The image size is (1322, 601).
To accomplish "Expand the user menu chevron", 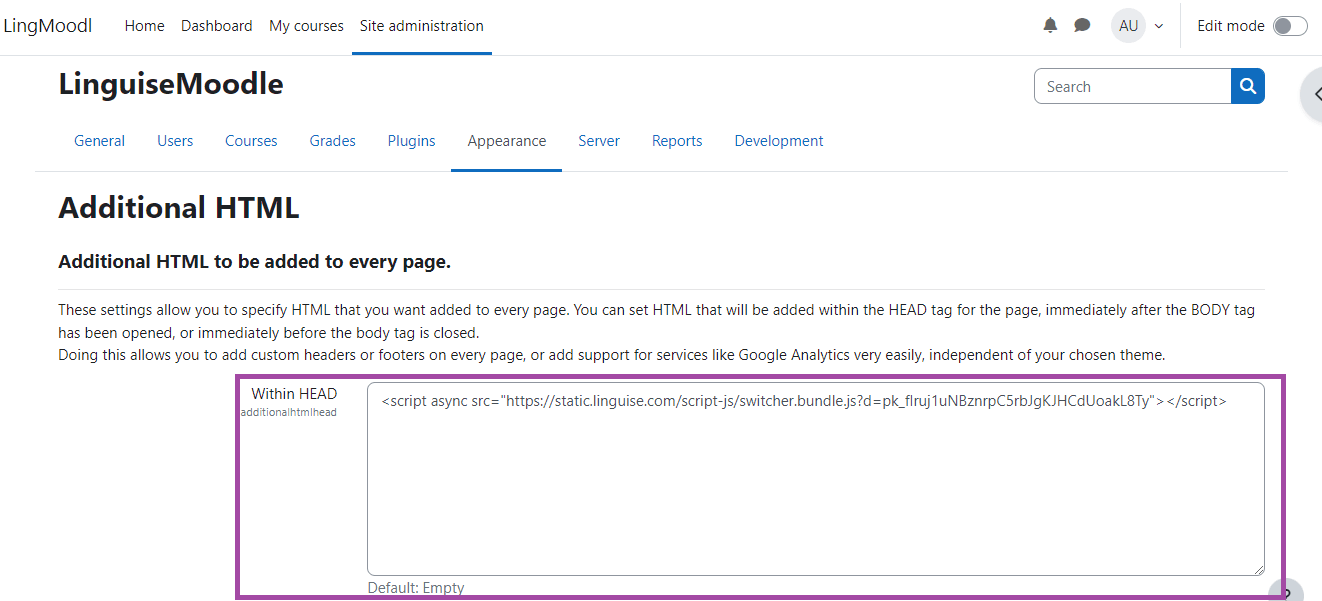I will 1159,26.
